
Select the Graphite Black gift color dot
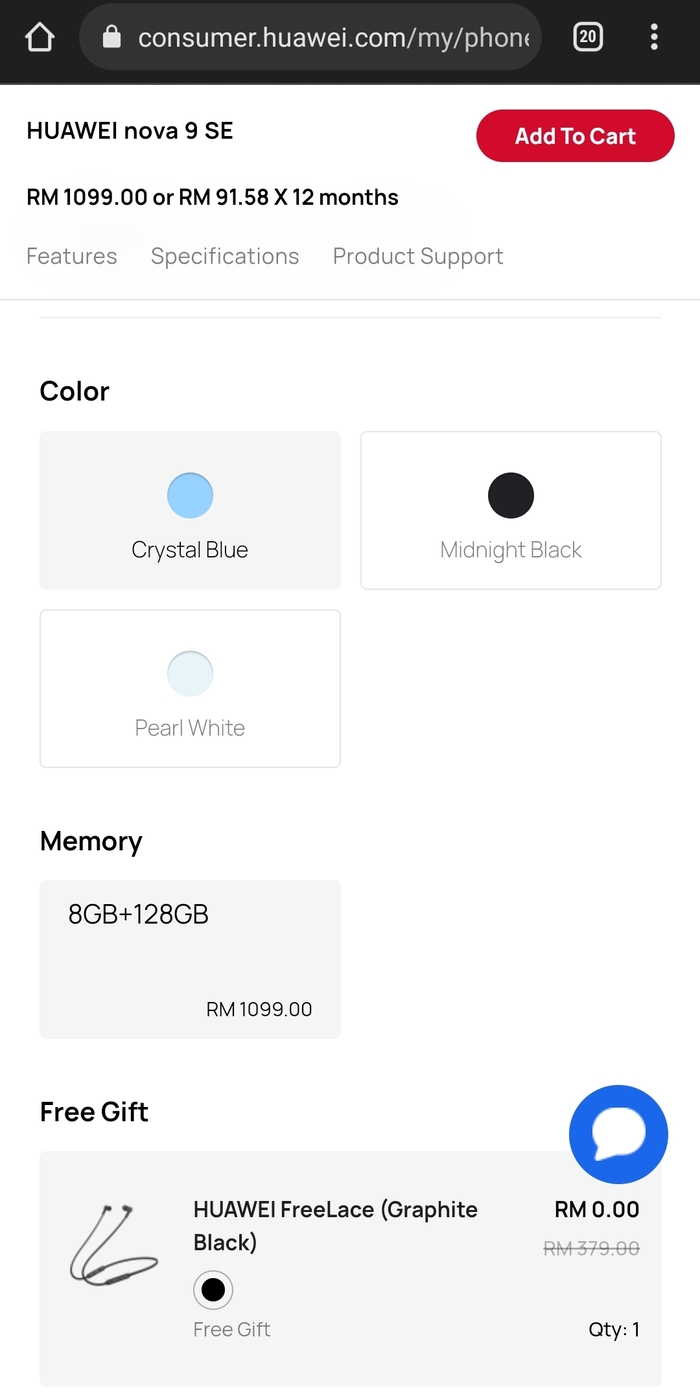coord(213,1290)
